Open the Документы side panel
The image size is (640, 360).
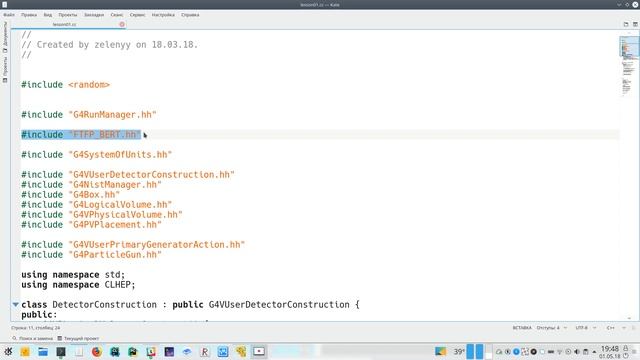click(x=5, y=37)
